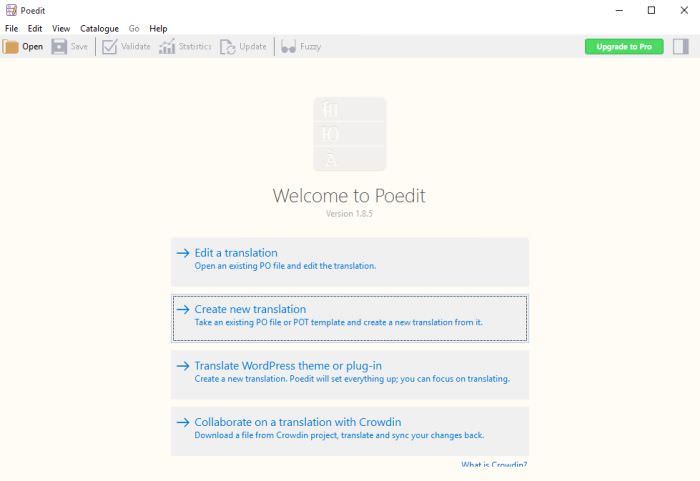Click the Save toolbar label
700x481 pixels.
79,46
